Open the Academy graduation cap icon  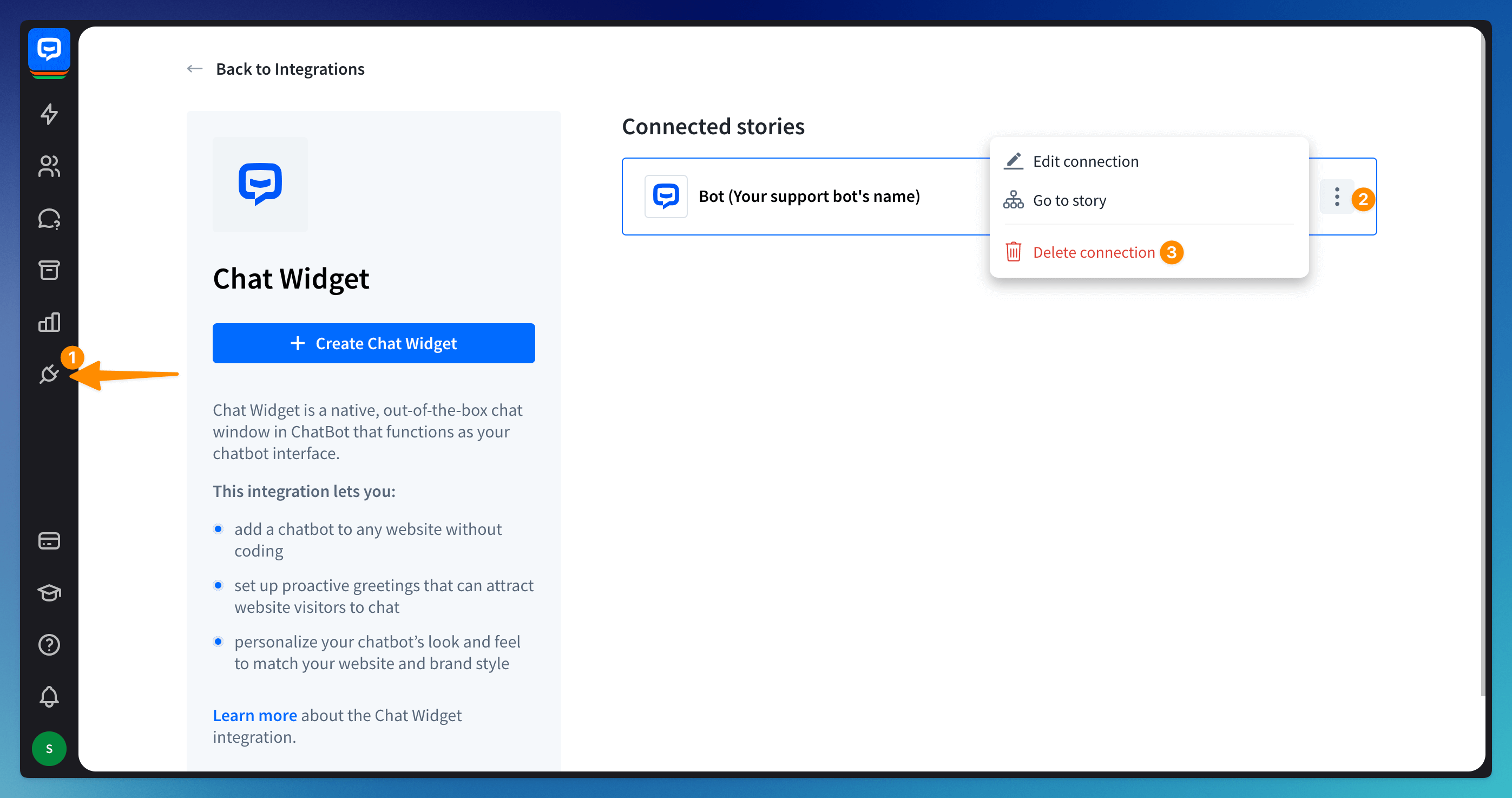49,592
